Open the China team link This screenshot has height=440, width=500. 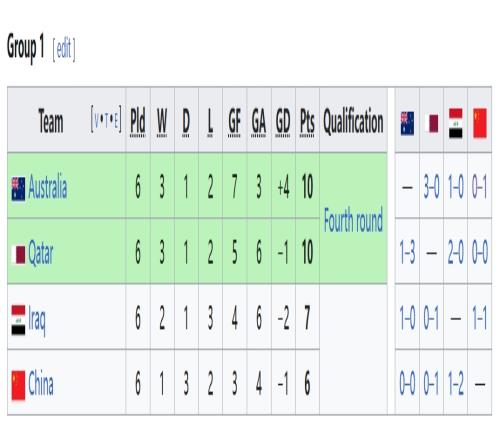tap(40, 383)
